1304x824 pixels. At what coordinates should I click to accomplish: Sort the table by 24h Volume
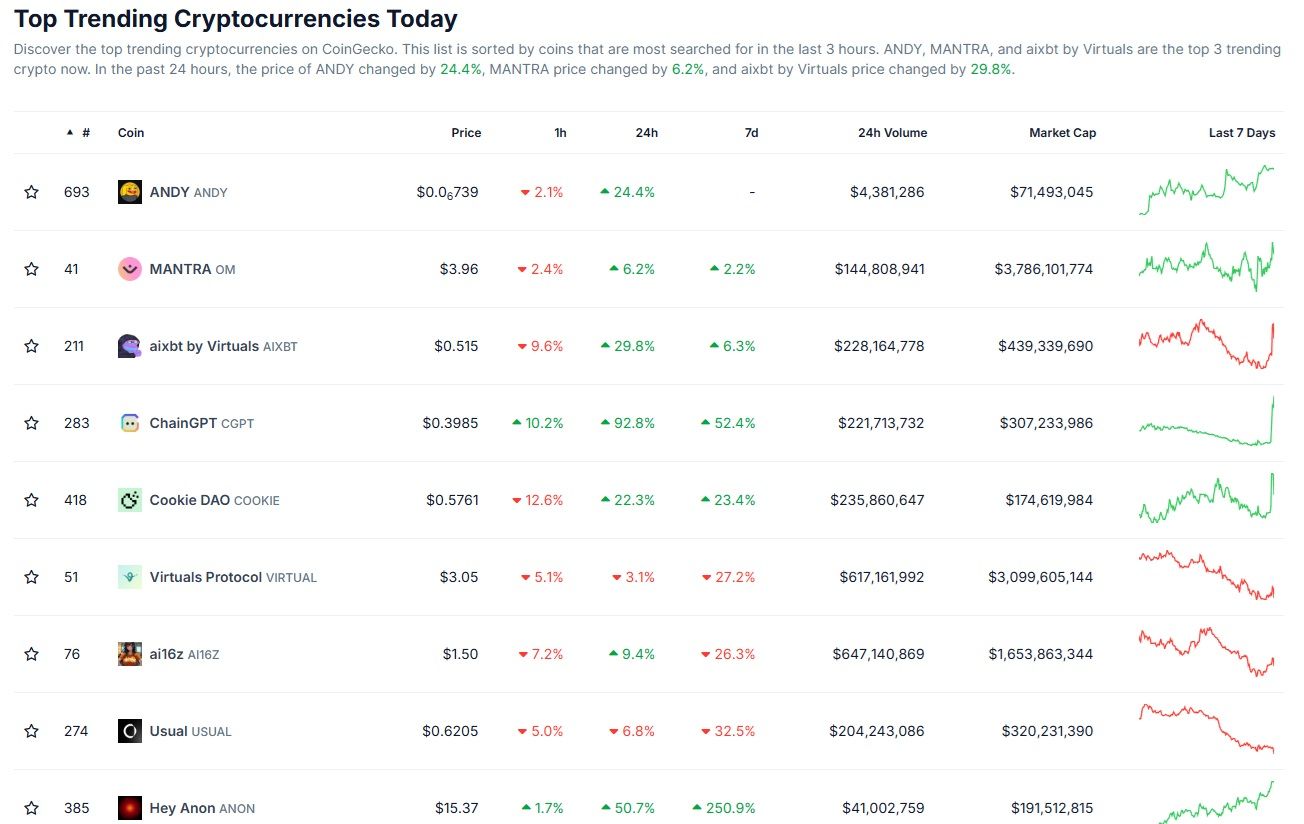pos(892,133)
